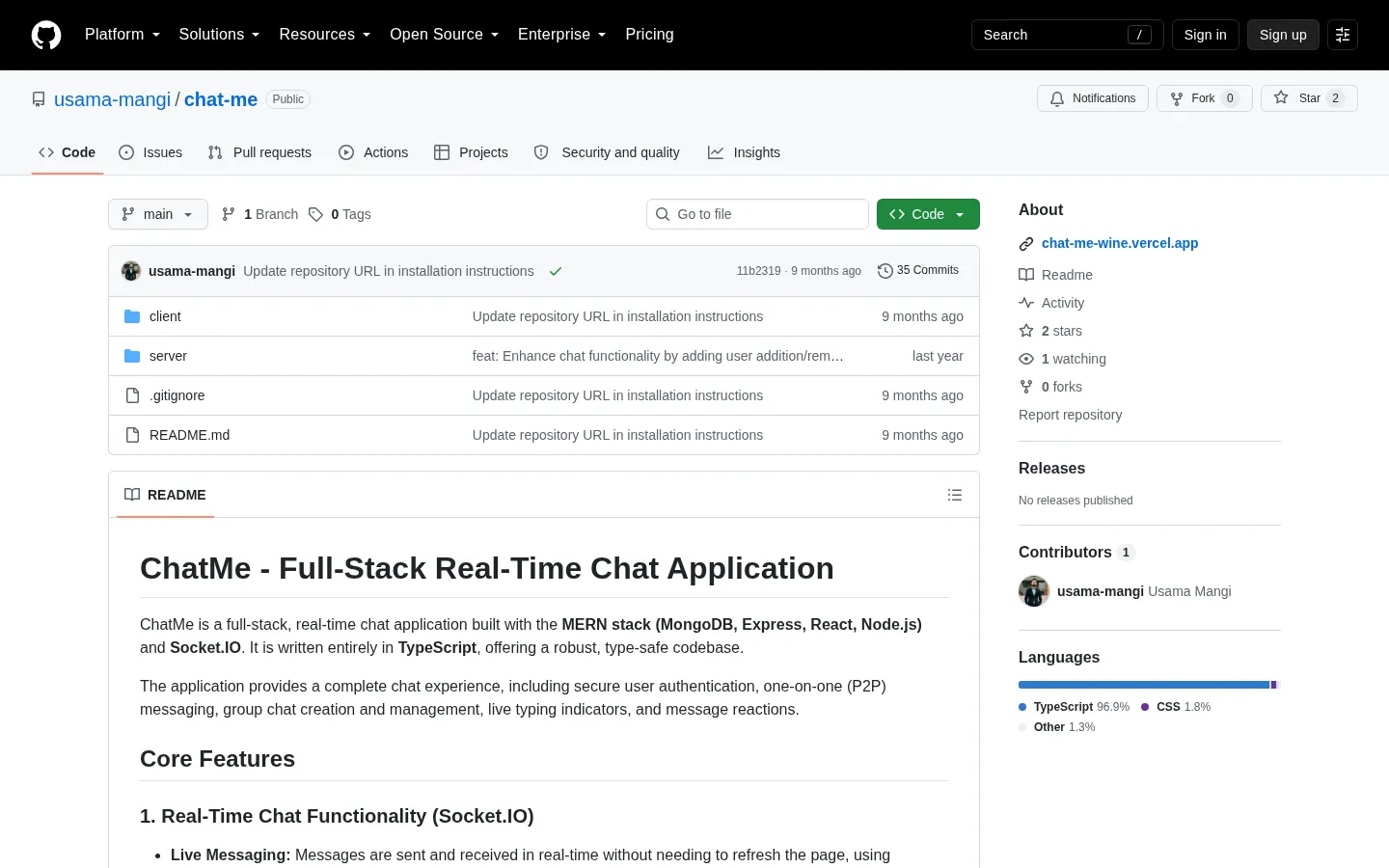Fork the chat-me repository
This screenshot has height=868, width=1389.
[x=1204, y=98]
